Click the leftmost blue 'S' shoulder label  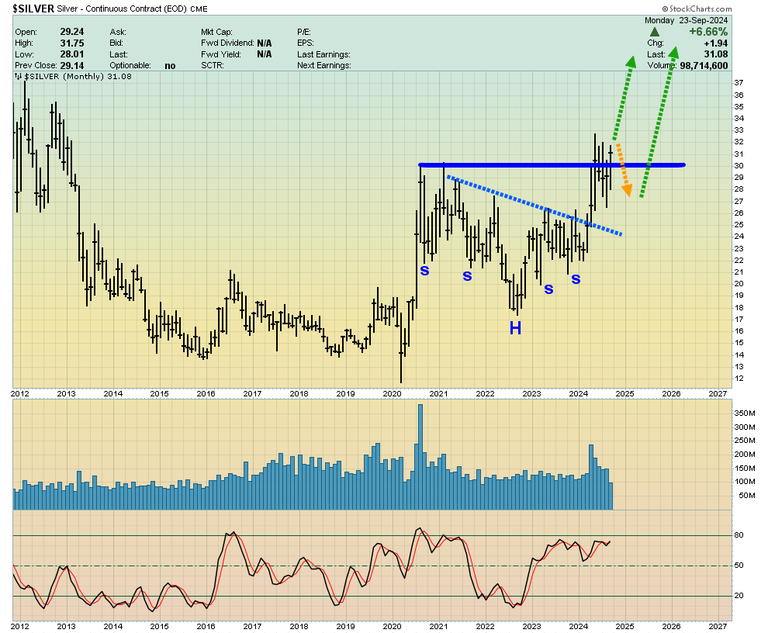click(424, 270)
